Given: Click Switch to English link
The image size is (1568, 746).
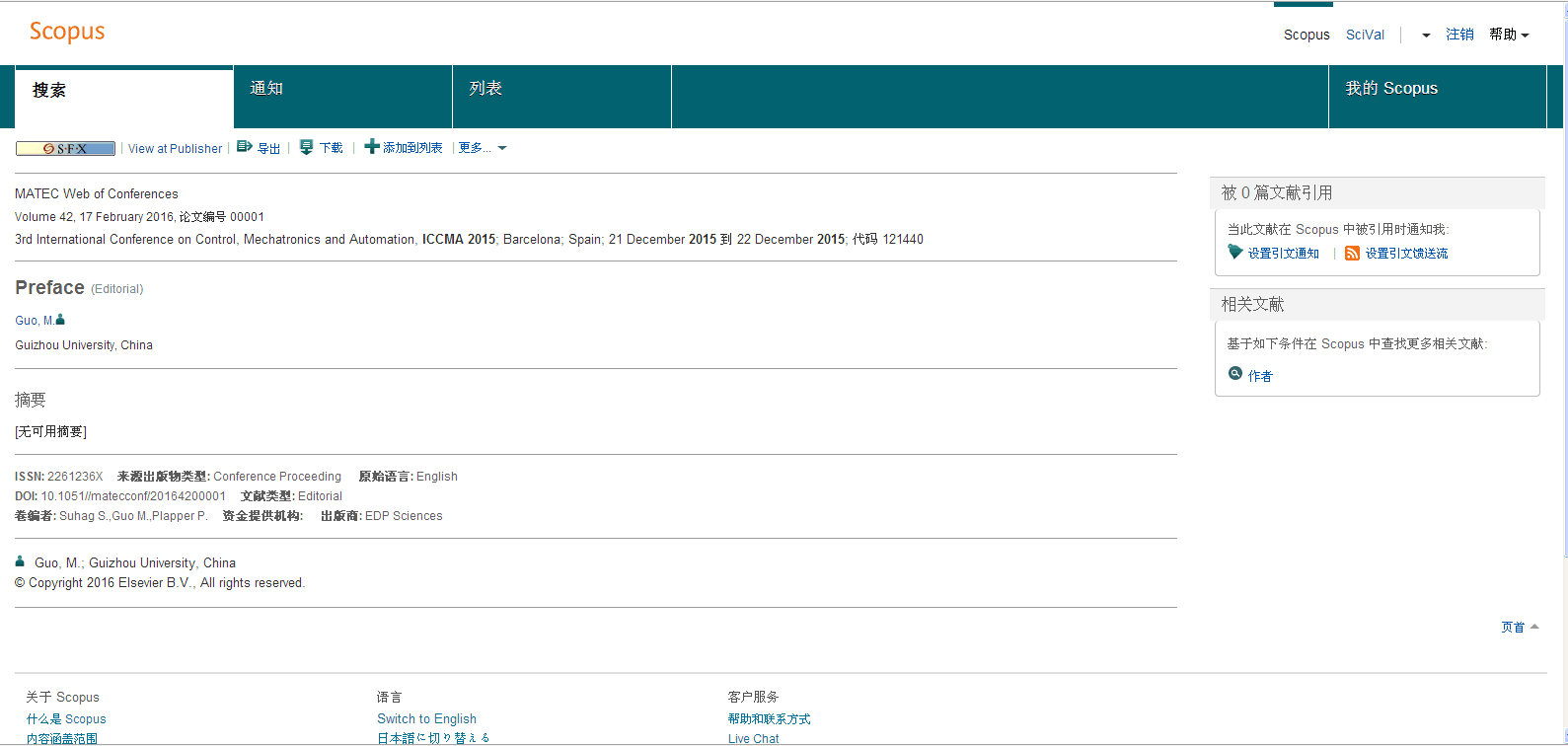Looking at the screenshot, I should [426, 719].
